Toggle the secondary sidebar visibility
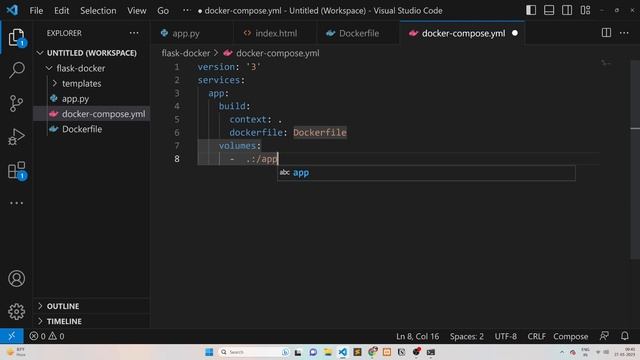The width and height of the screenshot is (640, 360). (x=567, y=10)
